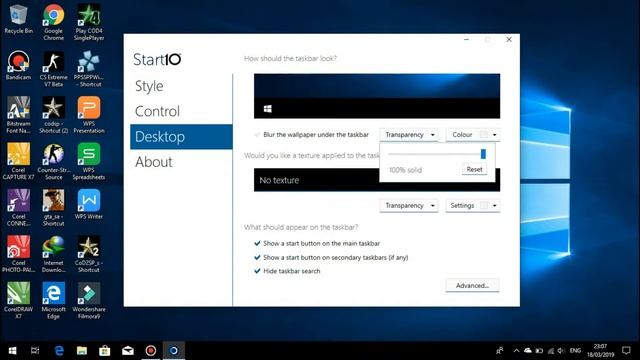Toggle the Hide taskbar search checkbox
640x360 pixels.
tap(257, 271)
